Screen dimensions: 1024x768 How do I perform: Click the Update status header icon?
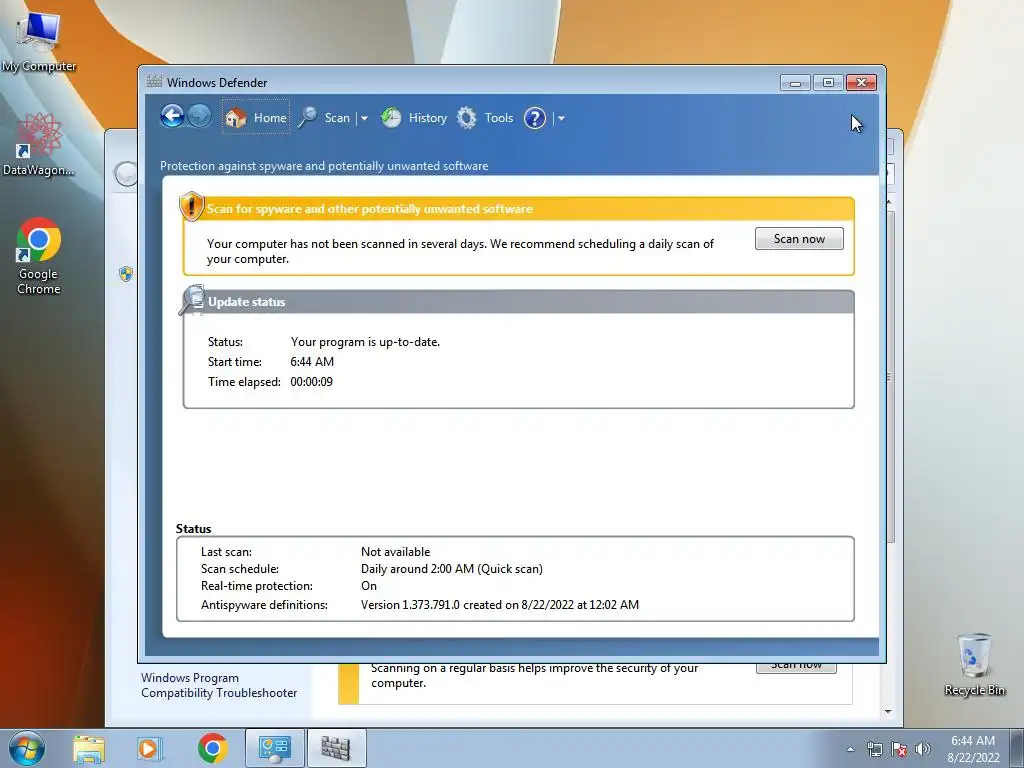coord(192,300)
